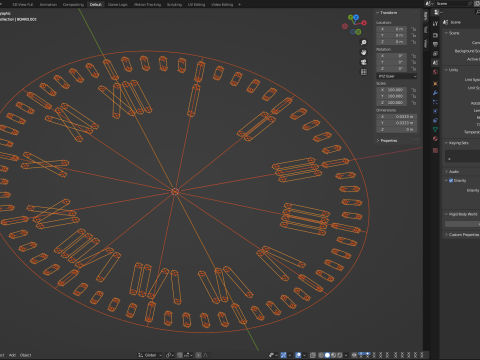Open the View Layer properties tab icon
The image size is (480, 360).
(x=435, y=53)
